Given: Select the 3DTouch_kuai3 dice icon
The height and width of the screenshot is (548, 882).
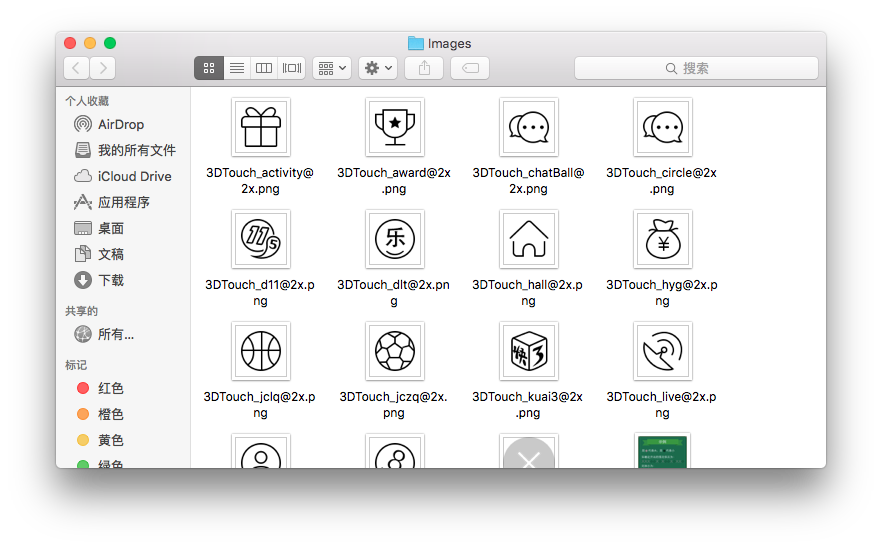Looking at the screenshot, I should click(x=528, y=351).
